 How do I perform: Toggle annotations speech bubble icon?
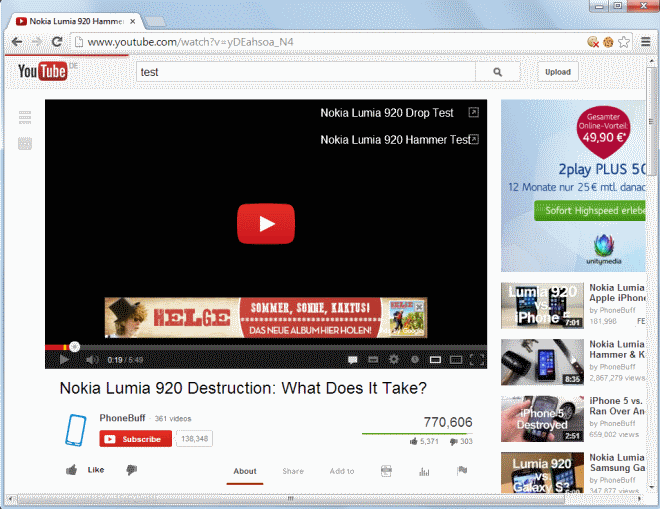(353, 360)
